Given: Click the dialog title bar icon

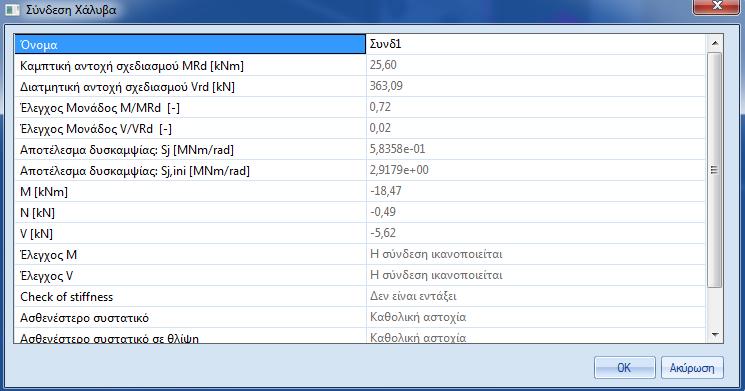Looking at the screenshot, I should 12,10.
